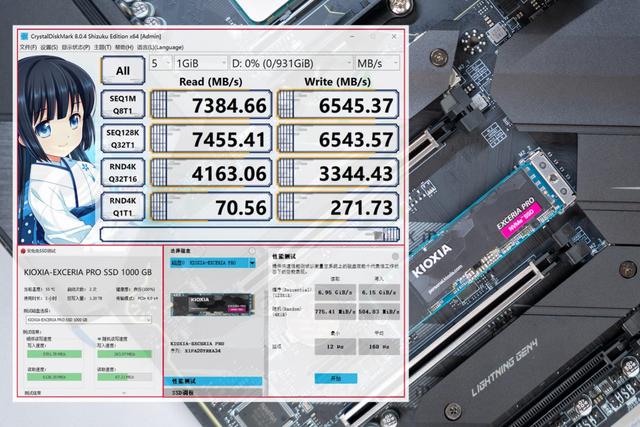
Task: Start the SEQ1M Q8T1 test
Action: [x=123, y=105]
